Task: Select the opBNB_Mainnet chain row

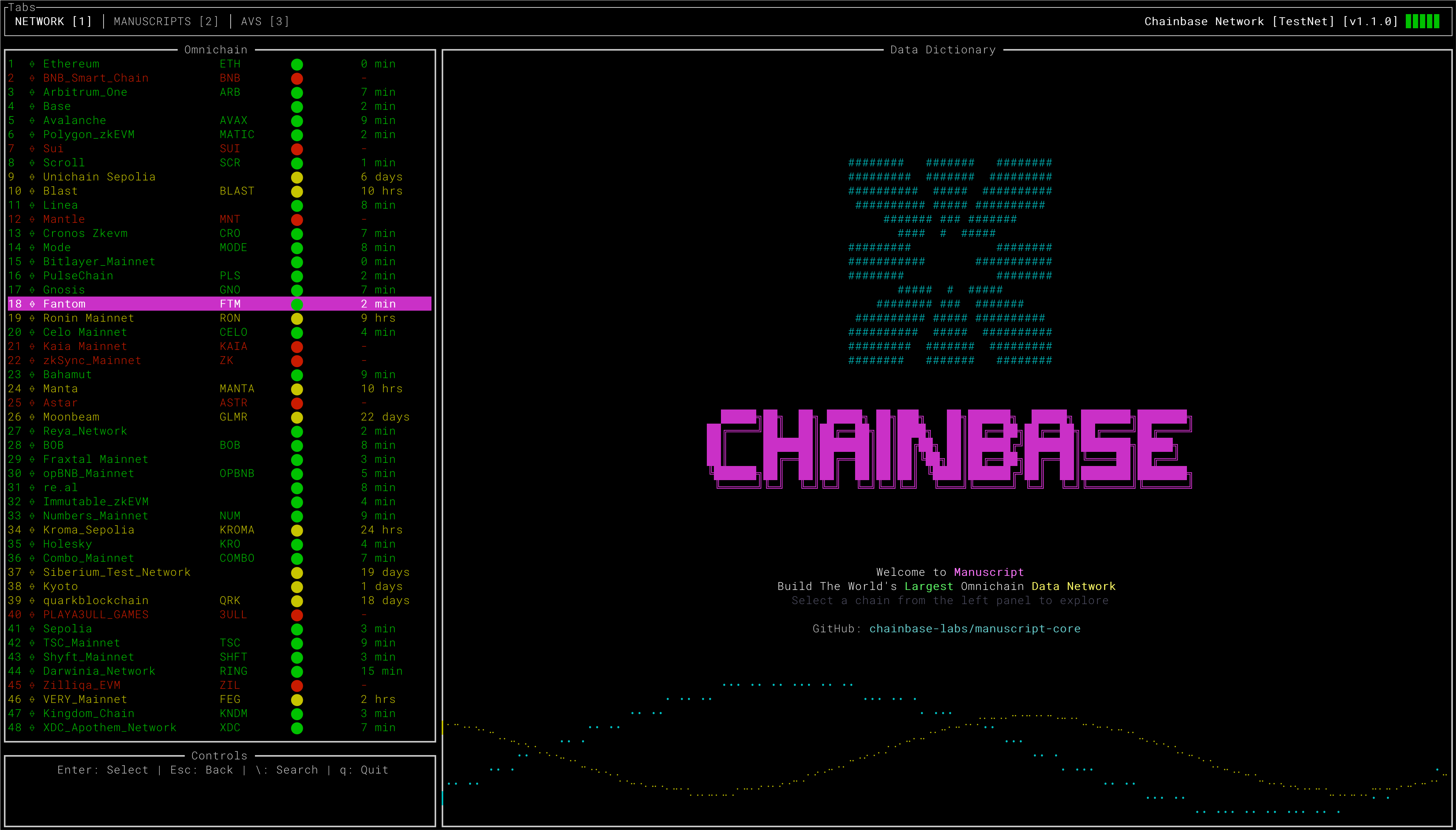Action: tap(219, 474)
